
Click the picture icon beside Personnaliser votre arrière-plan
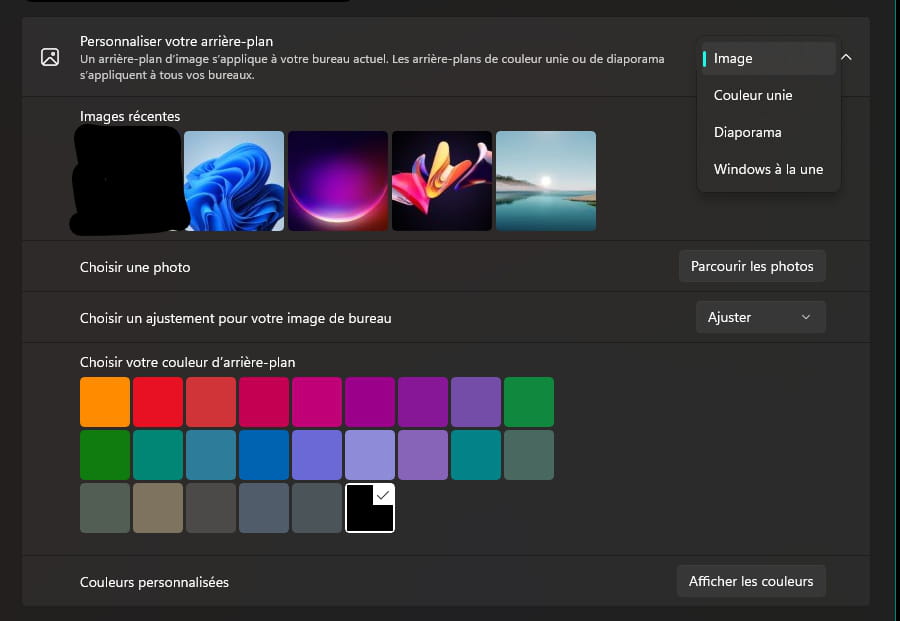click(49, 57)
